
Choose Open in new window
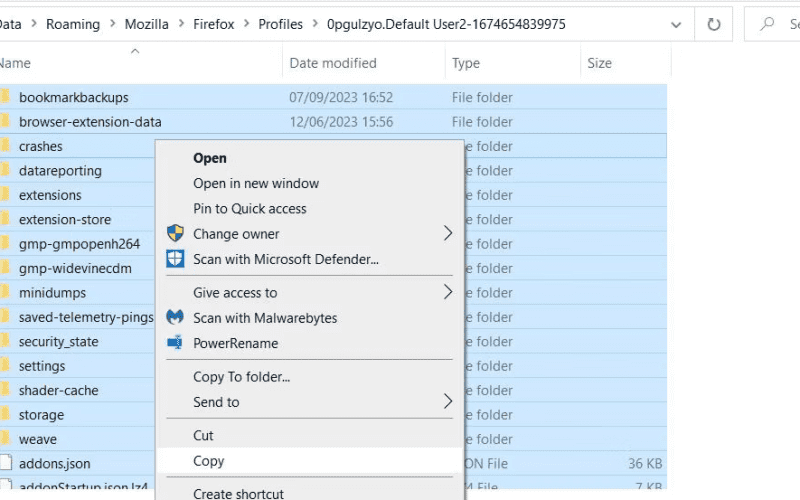click(x=256, y=183)
